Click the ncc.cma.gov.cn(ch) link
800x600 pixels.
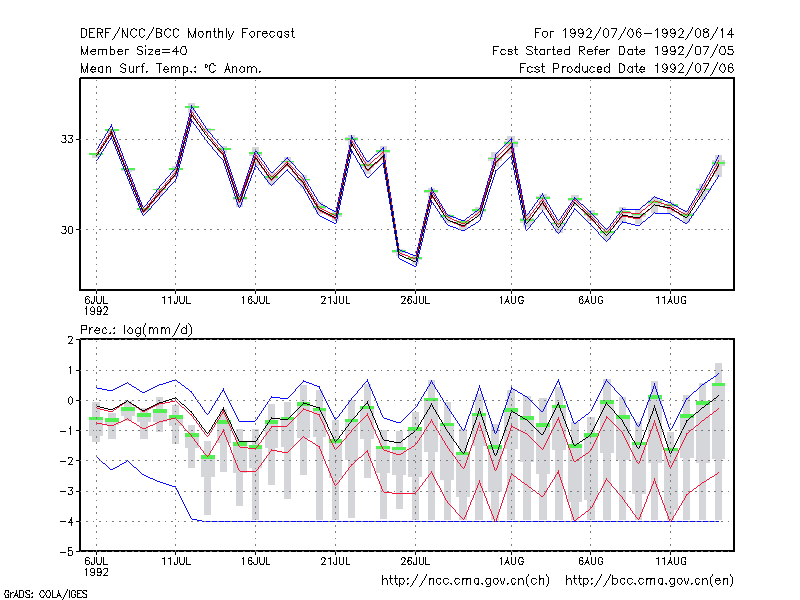pos(465,581)
